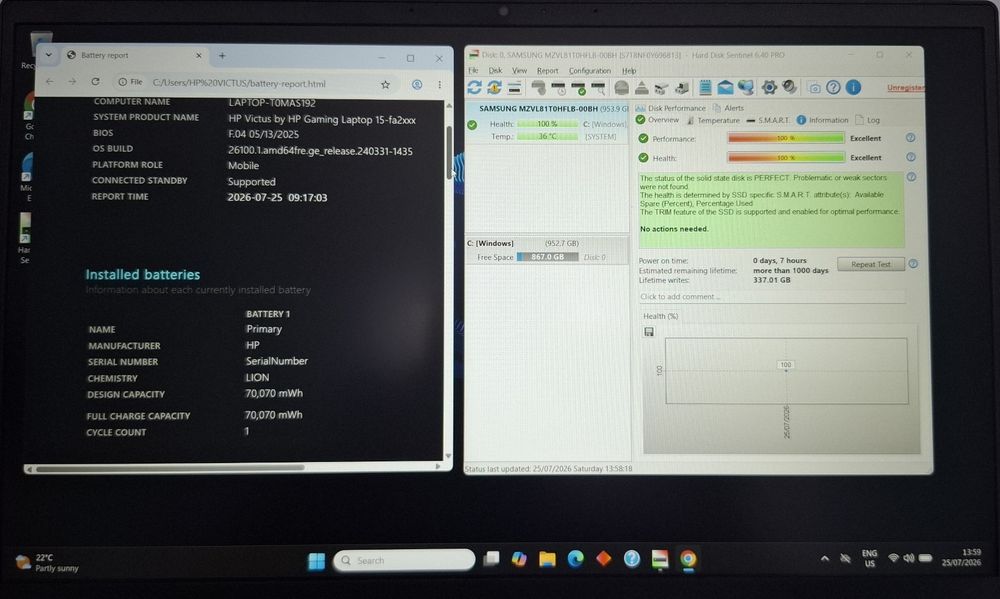Open configuration via the gear icon in Sentinel toolbar
This screenshot has width=1000, height=599.
[769, 87]
